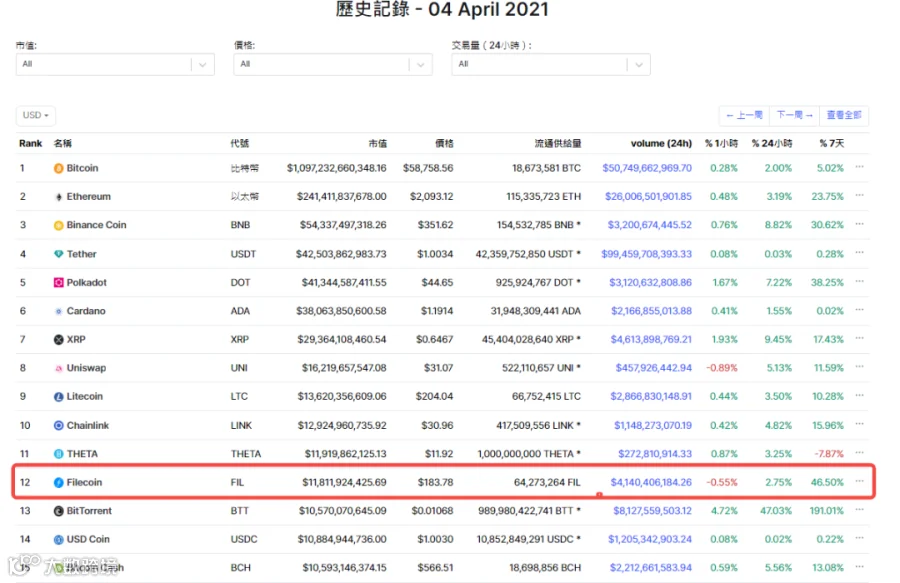900x583 pixels.
Task: Click the Uniswap logo icon
Action: [59, 368]
